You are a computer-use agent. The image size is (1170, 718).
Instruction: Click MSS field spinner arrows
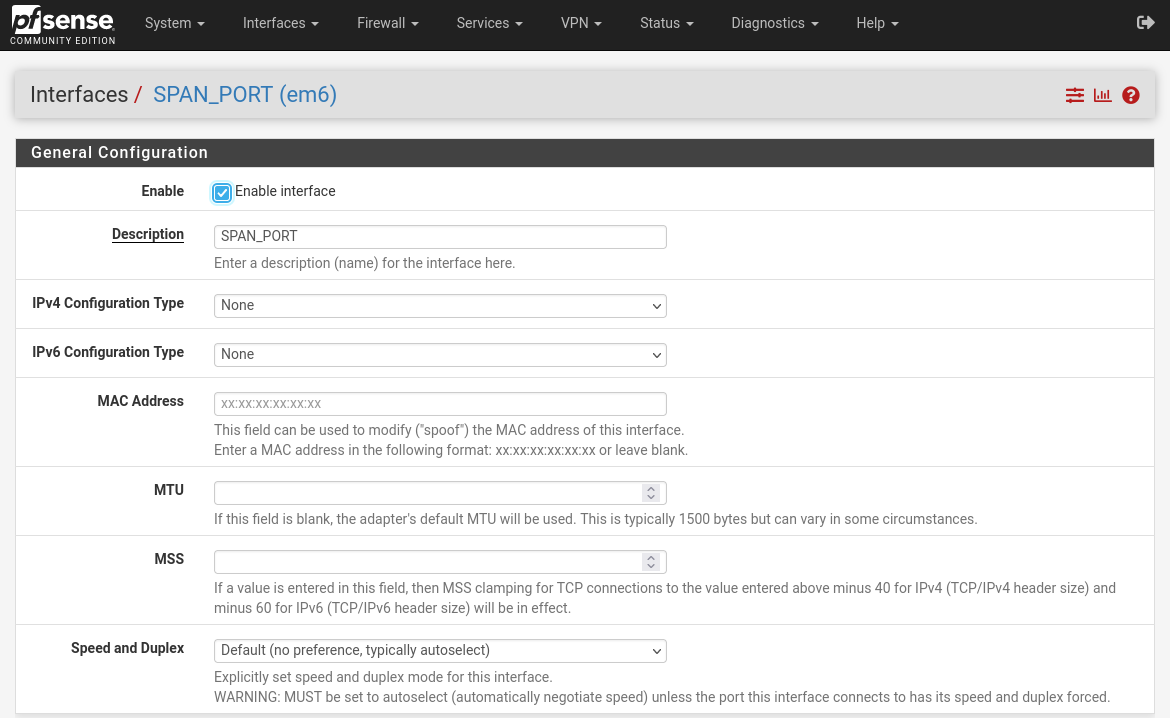tap(651, 562)
